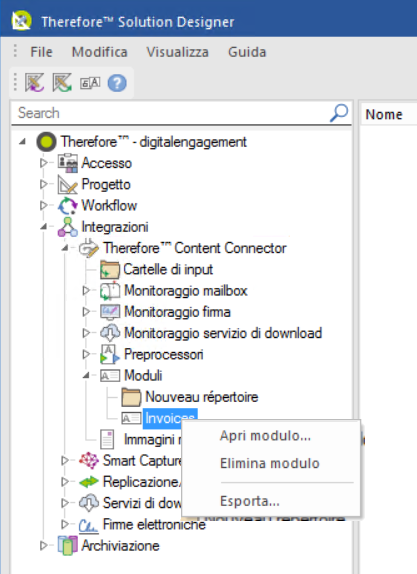This screenshot has width=417, height=574.
Task: Collapse the Therefore digitalengagement root node
Action: coord(22,141)
